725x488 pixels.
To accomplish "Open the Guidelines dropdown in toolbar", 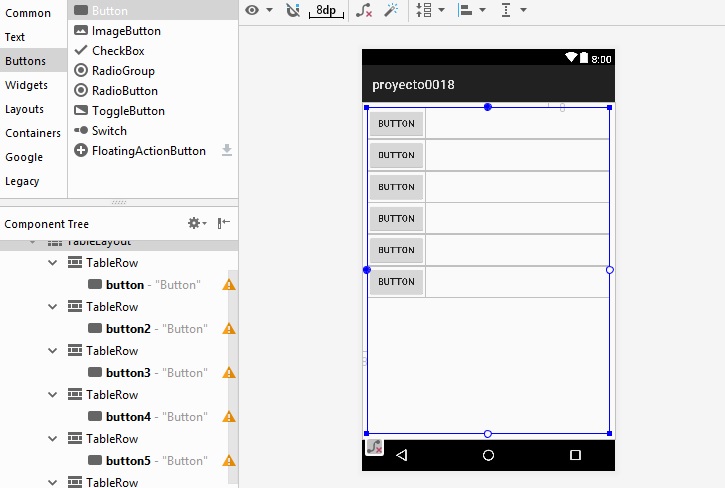I will [x=512, y=10].
